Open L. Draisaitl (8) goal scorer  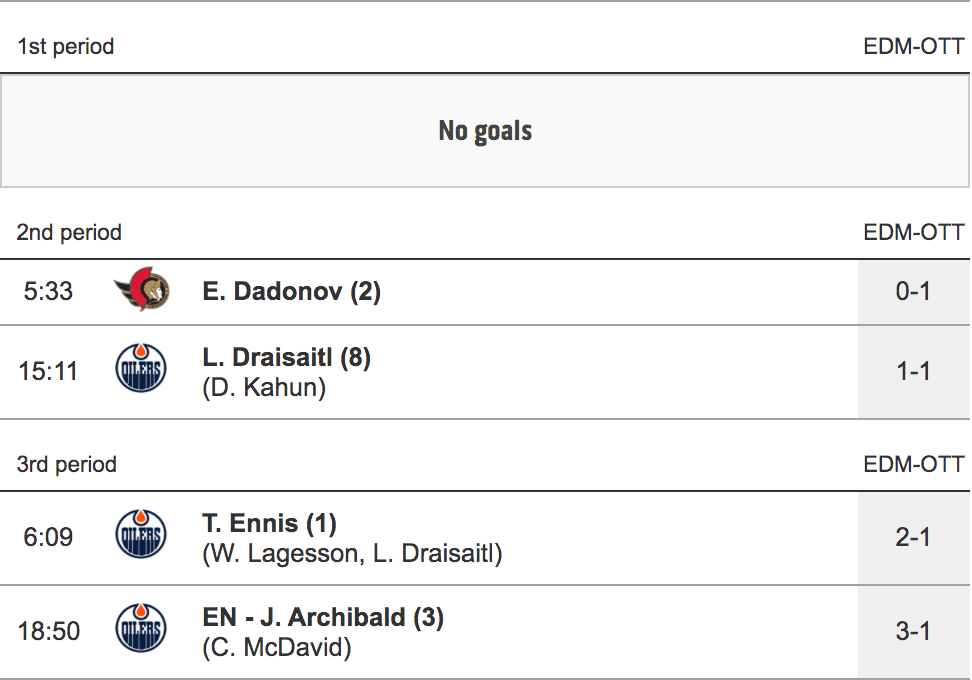pos(286,357)
